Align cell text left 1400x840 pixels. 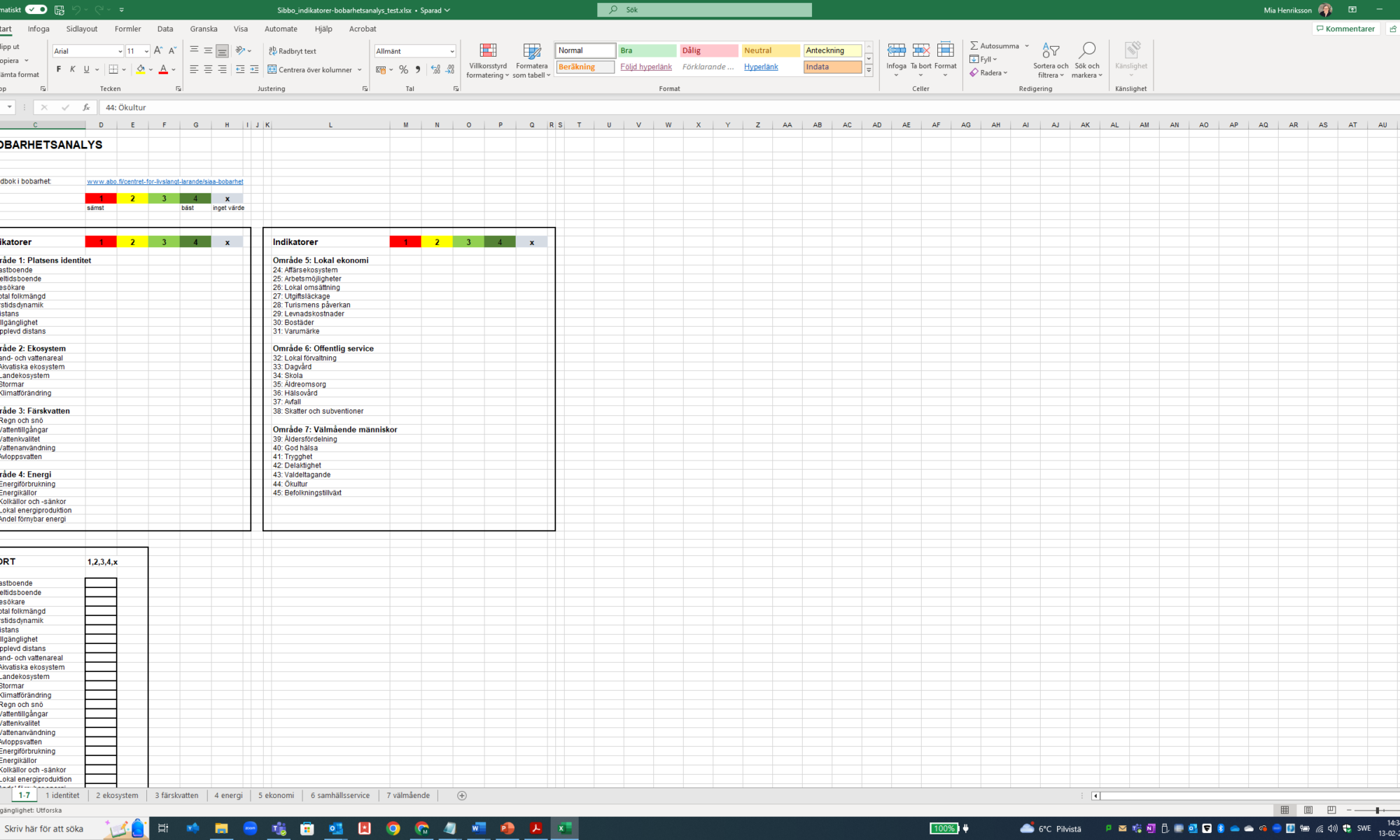pyautogui.click(x=194, y=69)
